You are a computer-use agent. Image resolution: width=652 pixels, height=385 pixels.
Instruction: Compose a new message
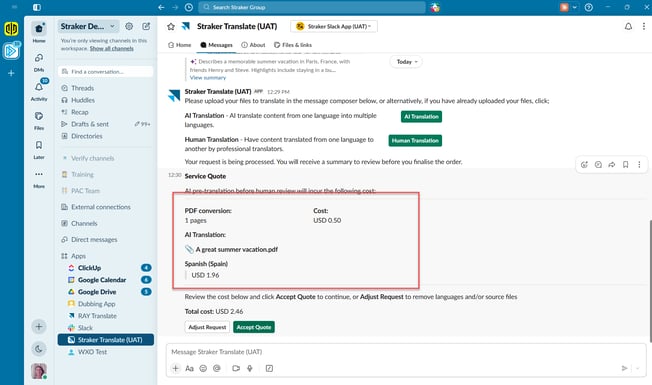click(146, 26)
